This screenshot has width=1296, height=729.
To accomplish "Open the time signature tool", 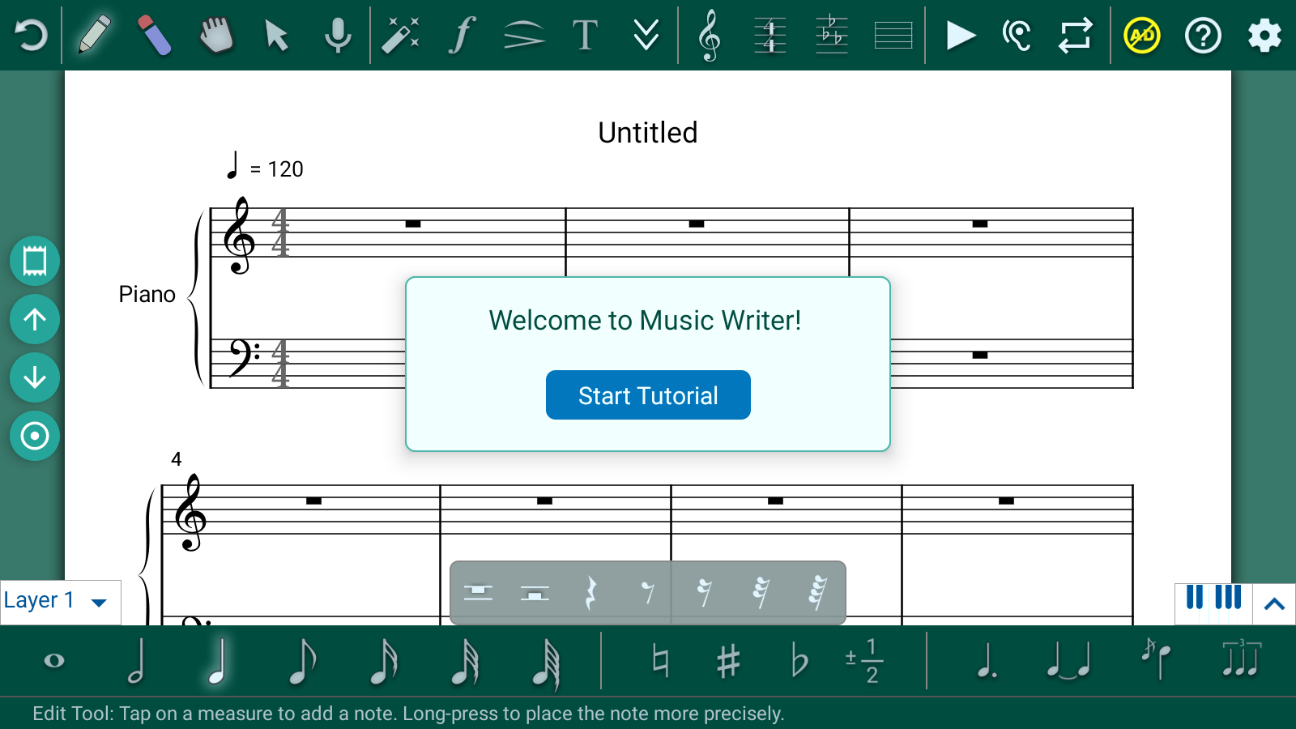I will tap(770, 35).
